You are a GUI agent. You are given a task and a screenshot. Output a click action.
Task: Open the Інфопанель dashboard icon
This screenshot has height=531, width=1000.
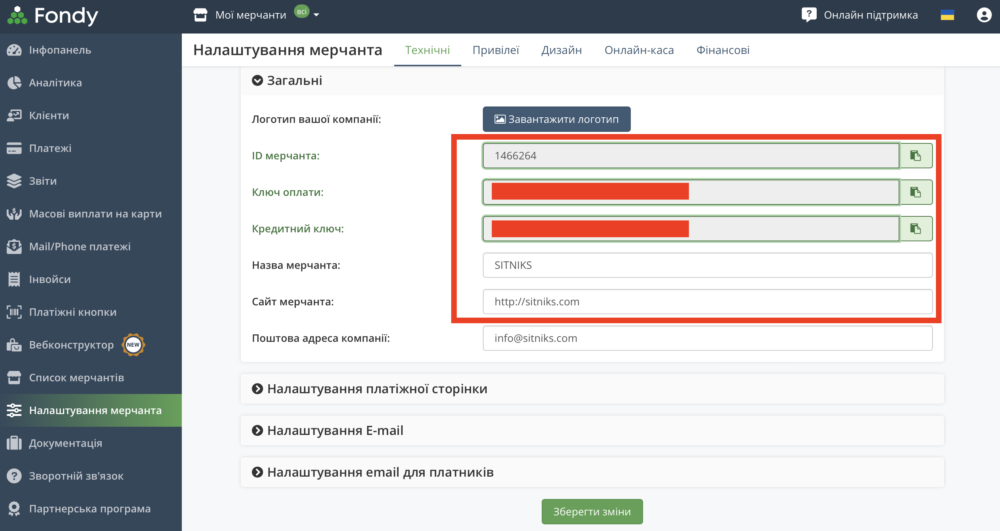(x=14, y=50)
